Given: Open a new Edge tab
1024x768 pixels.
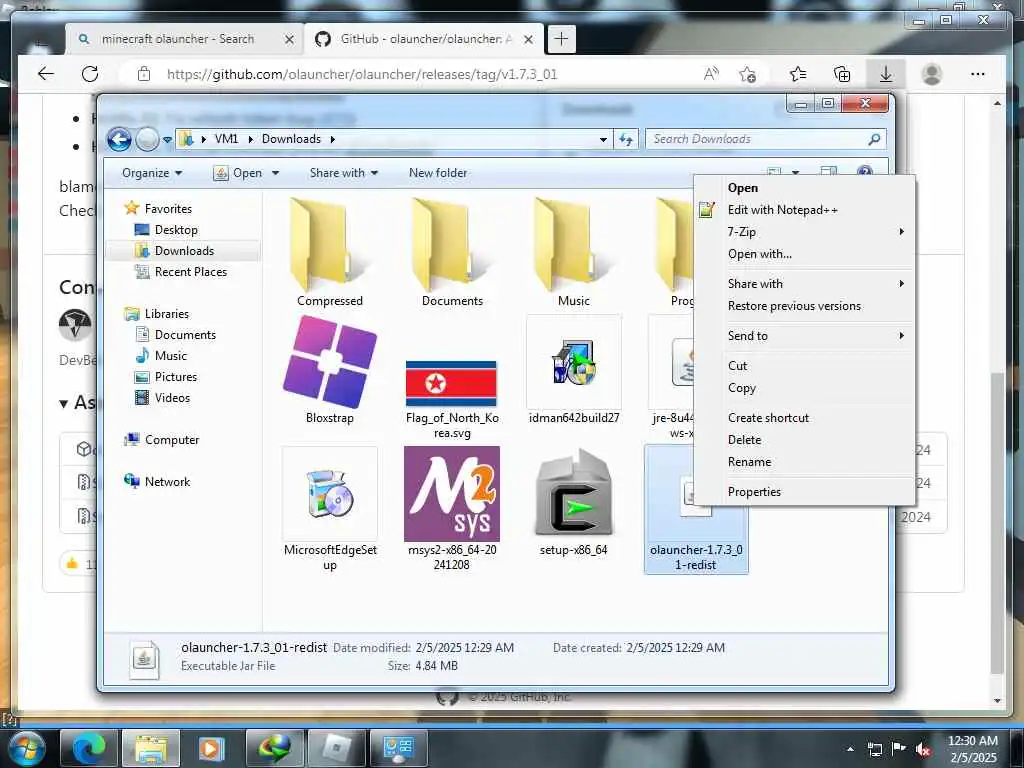Looking at the screenshot, I should tap(561, 39).
